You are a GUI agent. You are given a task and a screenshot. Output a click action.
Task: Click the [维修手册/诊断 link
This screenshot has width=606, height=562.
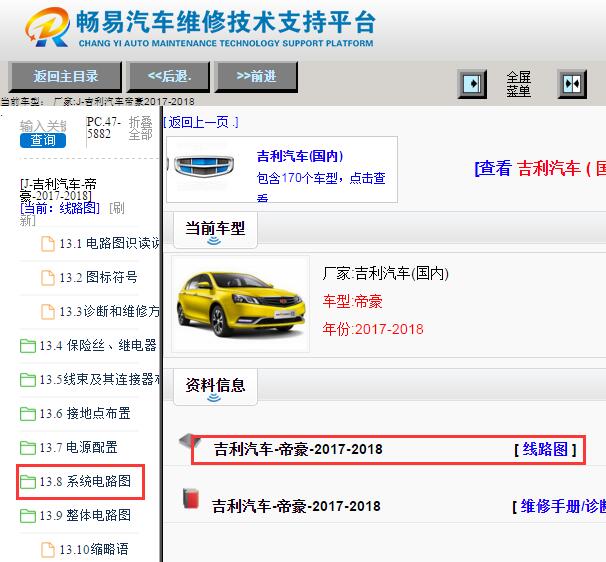[559, 506]
